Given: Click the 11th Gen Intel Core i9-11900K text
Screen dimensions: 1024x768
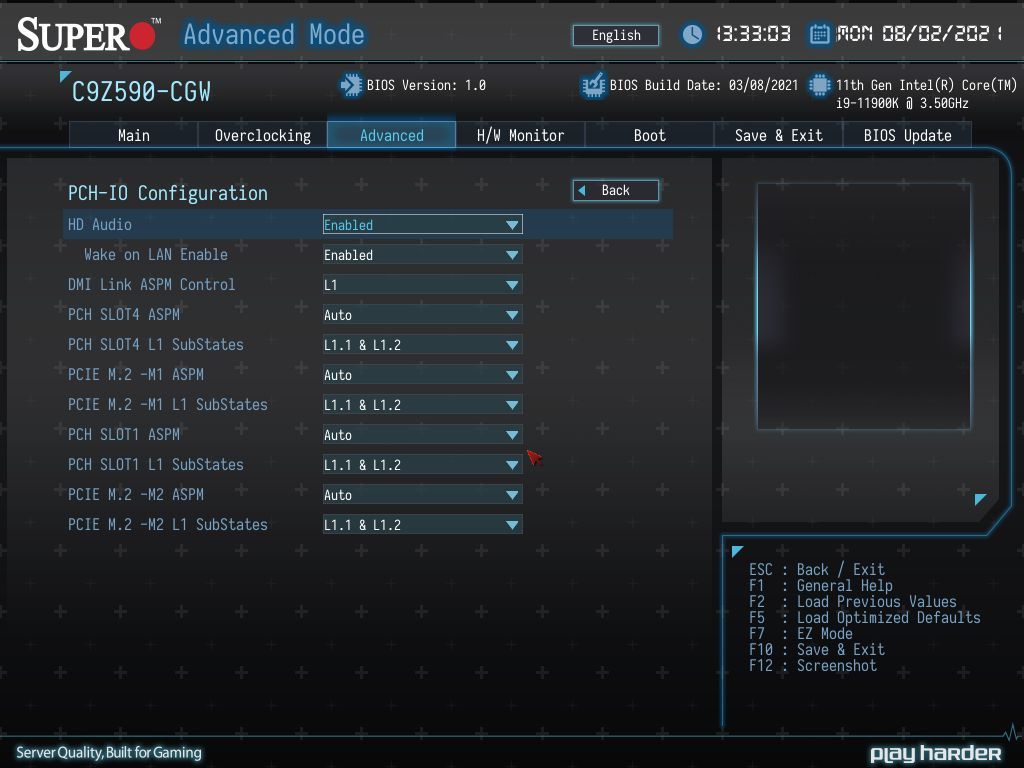Looking at the screenshot, I should (x=926, y=94).
